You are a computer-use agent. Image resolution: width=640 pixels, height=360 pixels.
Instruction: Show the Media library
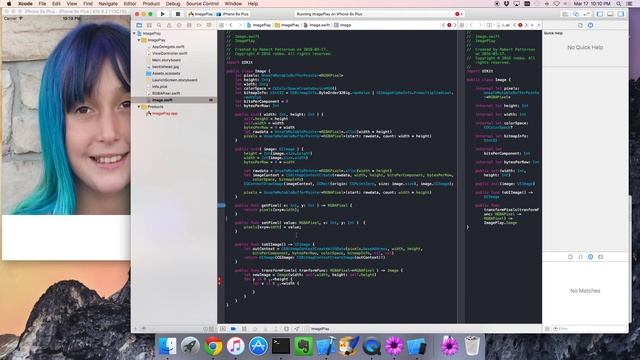click(x=600, y=257)
